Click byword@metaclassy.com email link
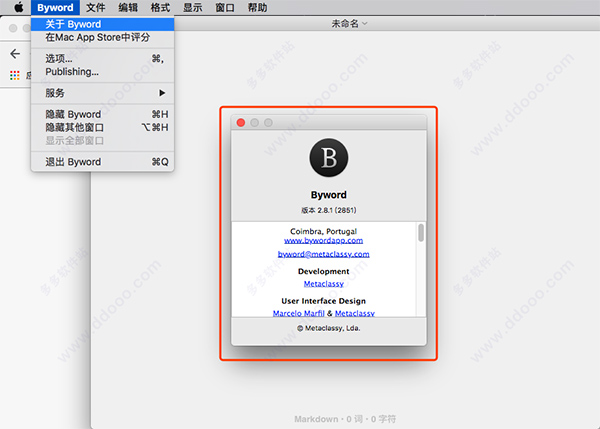The width and height of the screenshot is (600, 429). click(x=323, y=254)
